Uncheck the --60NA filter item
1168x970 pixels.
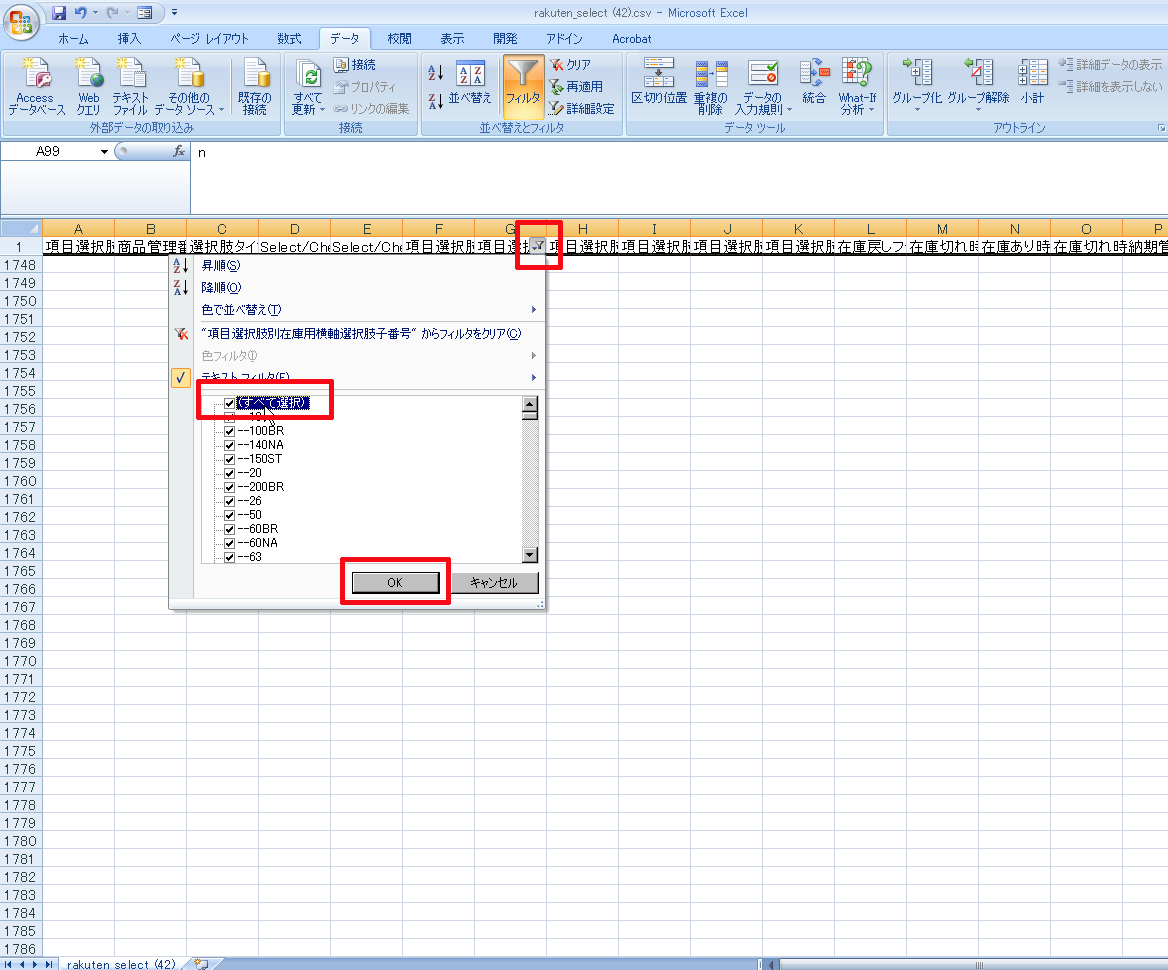click(x=229, y=543)
